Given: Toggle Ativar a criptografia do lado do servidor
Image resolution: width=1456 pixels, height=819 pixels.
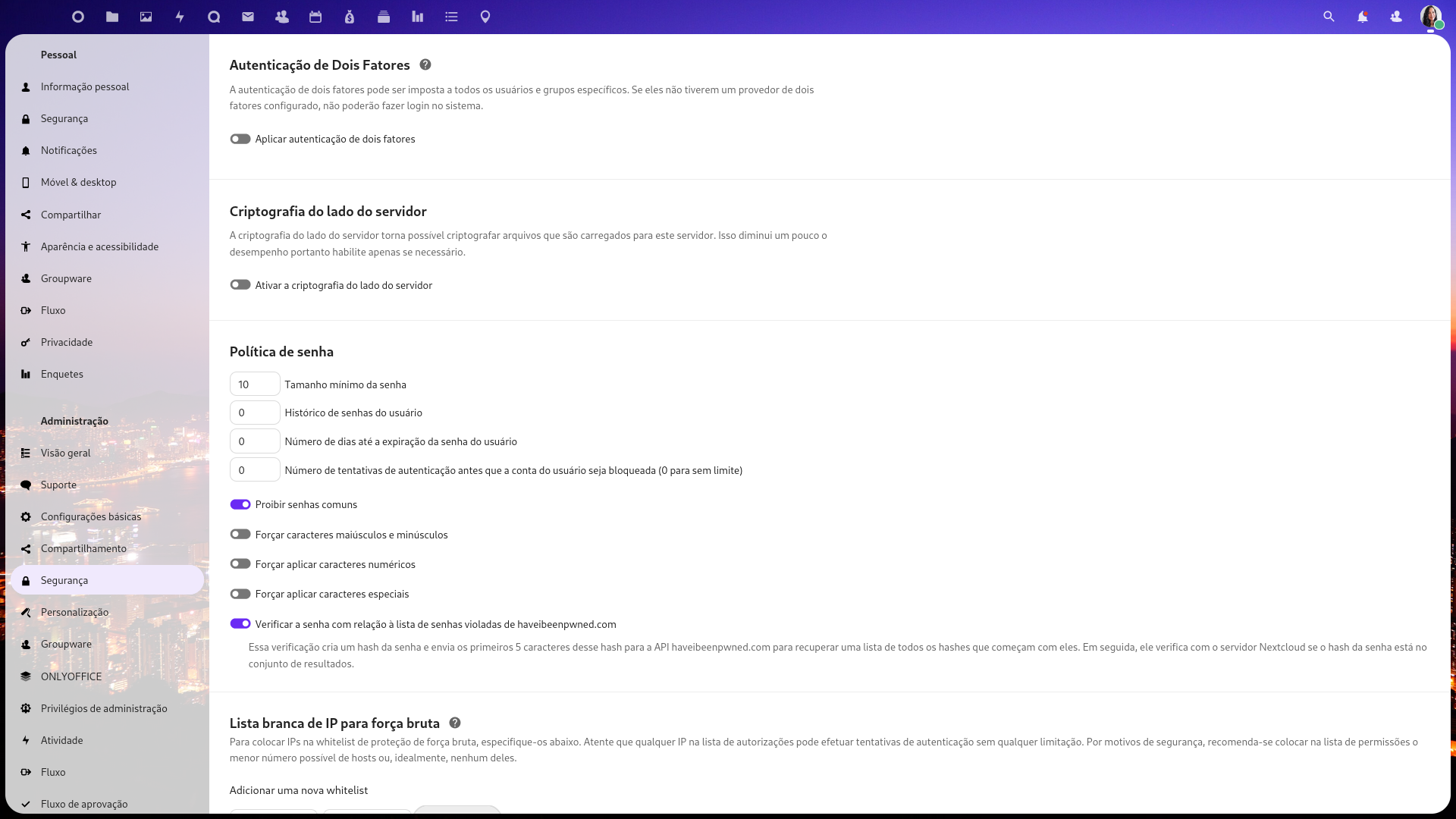Looking at the screenshot, I should coord(240,285).
